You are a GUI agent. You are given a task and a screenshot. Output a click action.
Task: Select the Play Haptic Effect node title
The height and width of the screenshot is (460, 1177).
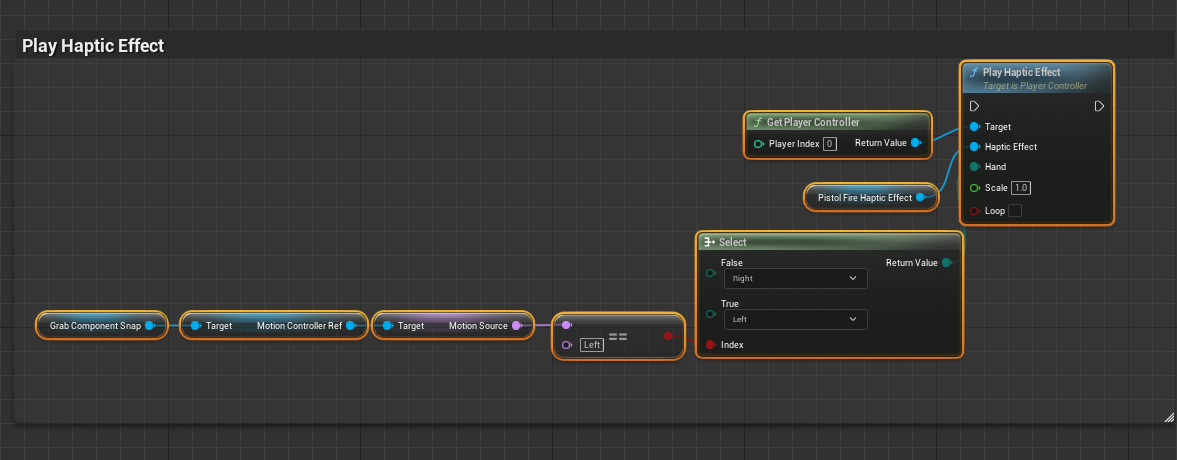click(1021, 72)
